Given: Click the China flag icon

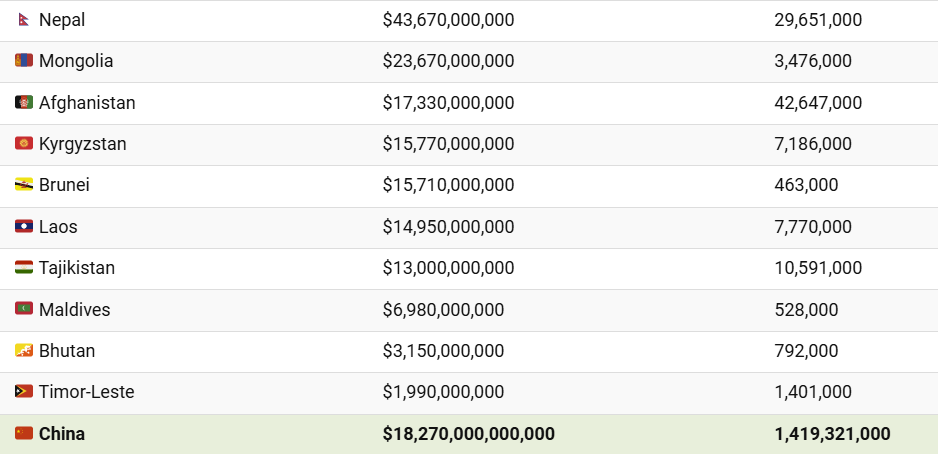Looking at the screenshot, I should tap(24, 433).
